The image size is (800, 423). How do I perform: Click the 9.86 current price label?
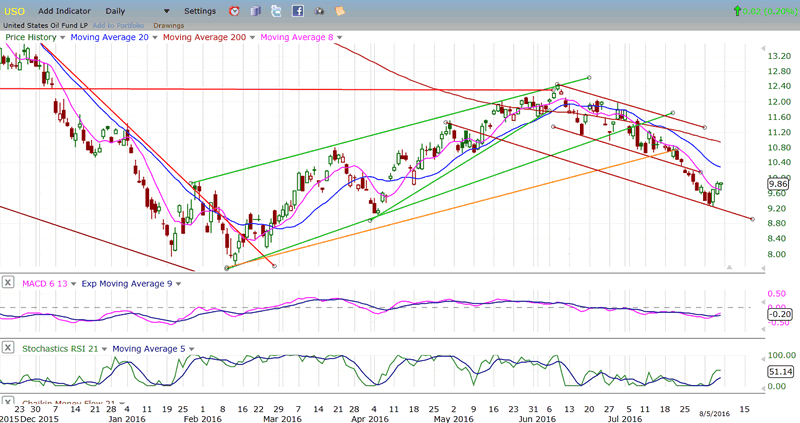coord(779,184)
